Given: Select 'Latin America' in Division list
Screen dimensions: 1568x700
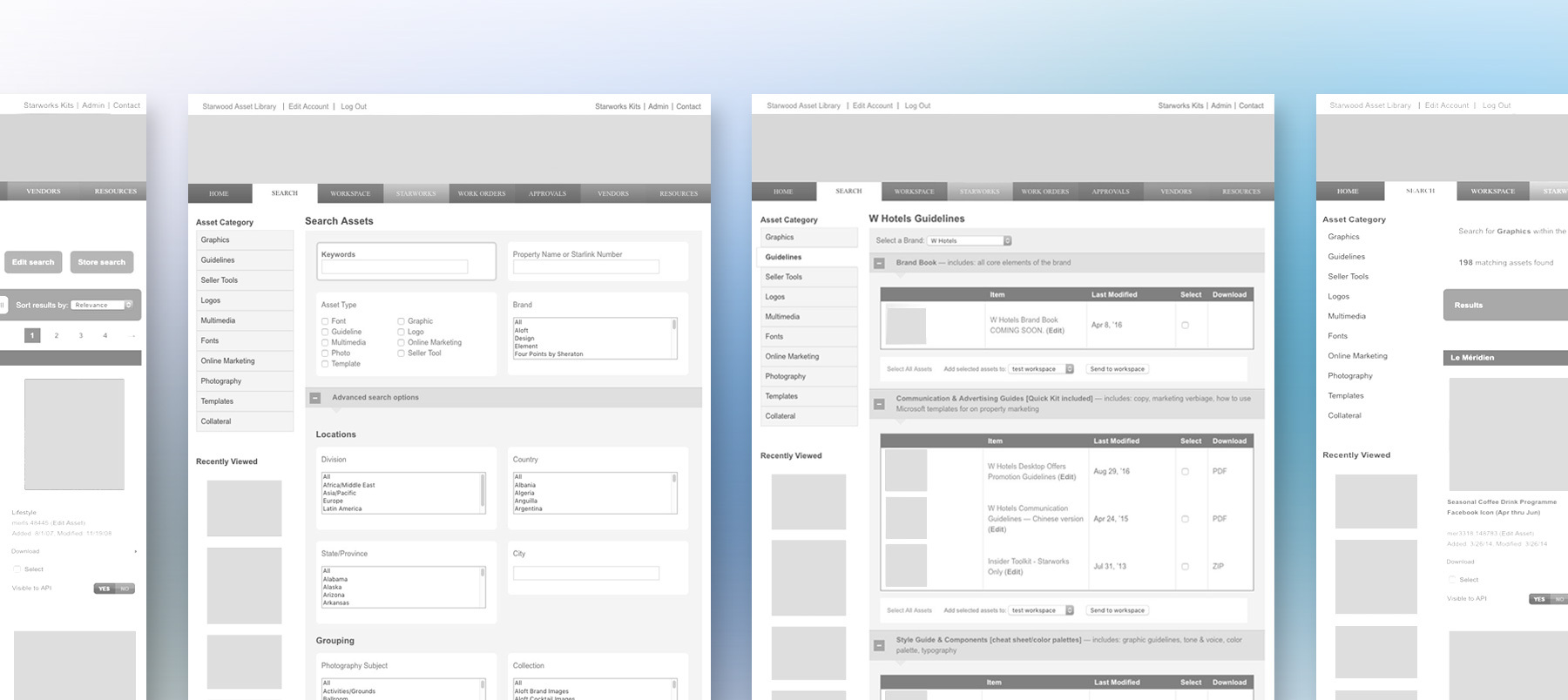Looking at the screenshot, I should [342, 509].
